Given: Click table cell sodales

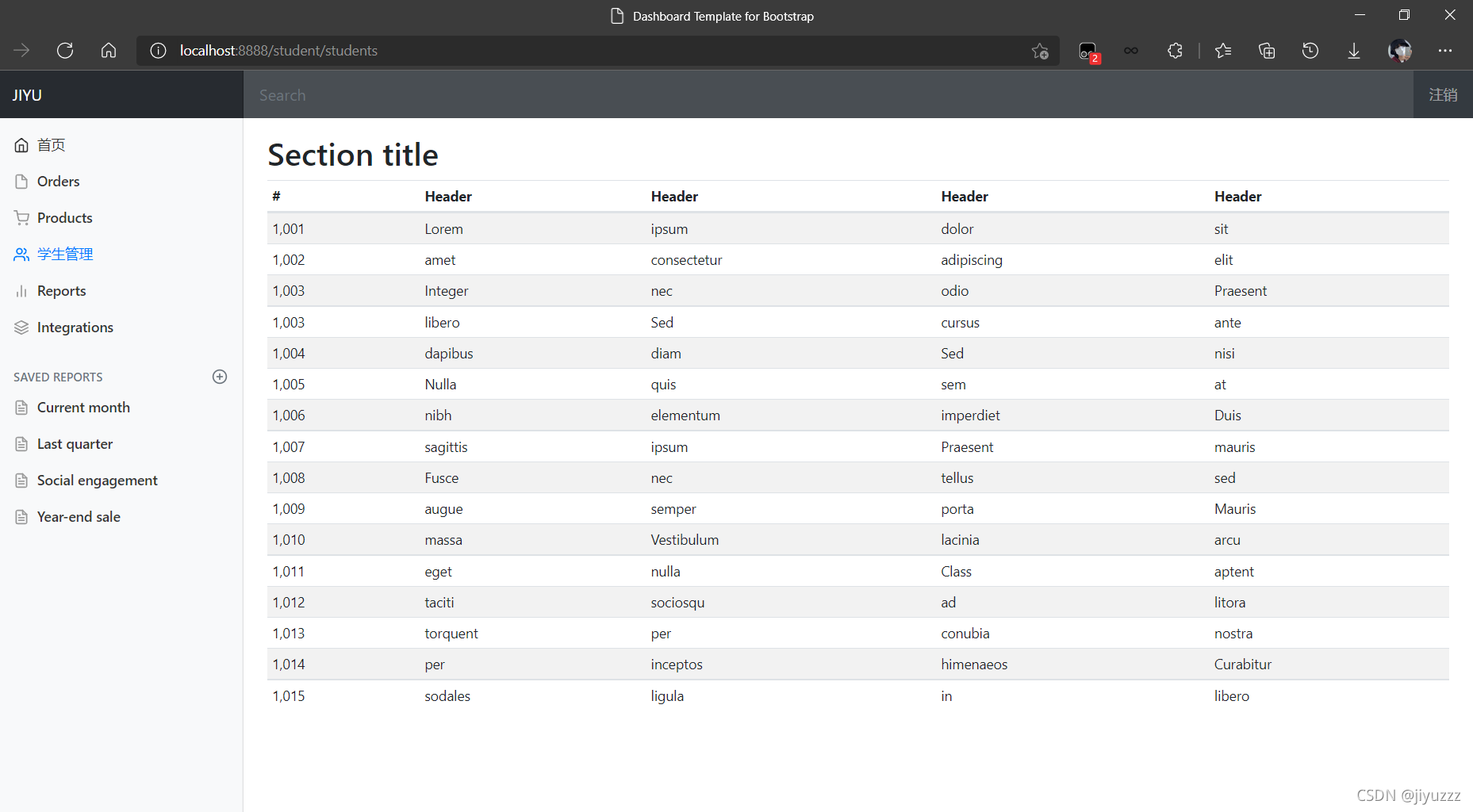Looking at the screenshot, I should 447,696.
